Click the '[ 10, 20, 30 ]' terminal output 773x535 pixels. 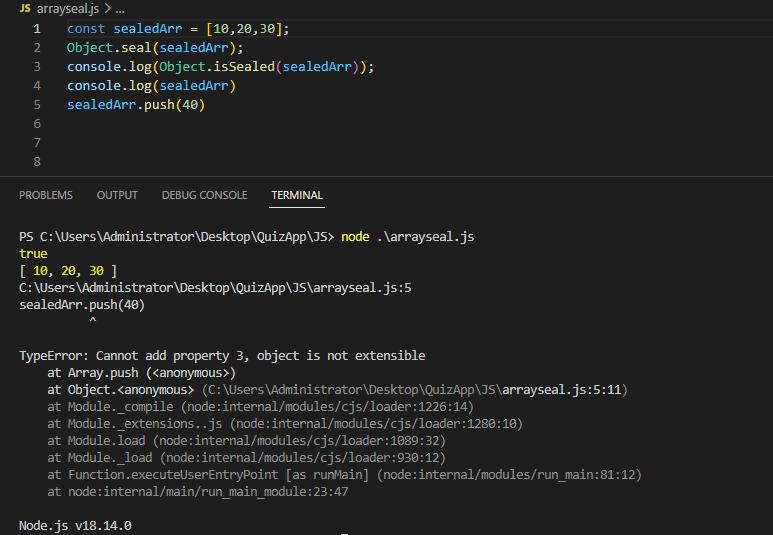pos(68,271)
